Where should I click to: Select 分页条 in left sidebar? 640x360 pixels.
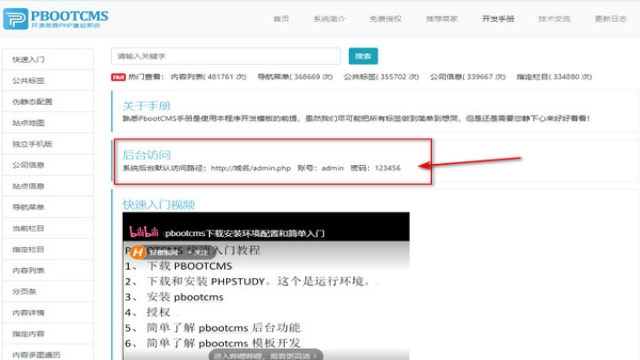(48, 291)
